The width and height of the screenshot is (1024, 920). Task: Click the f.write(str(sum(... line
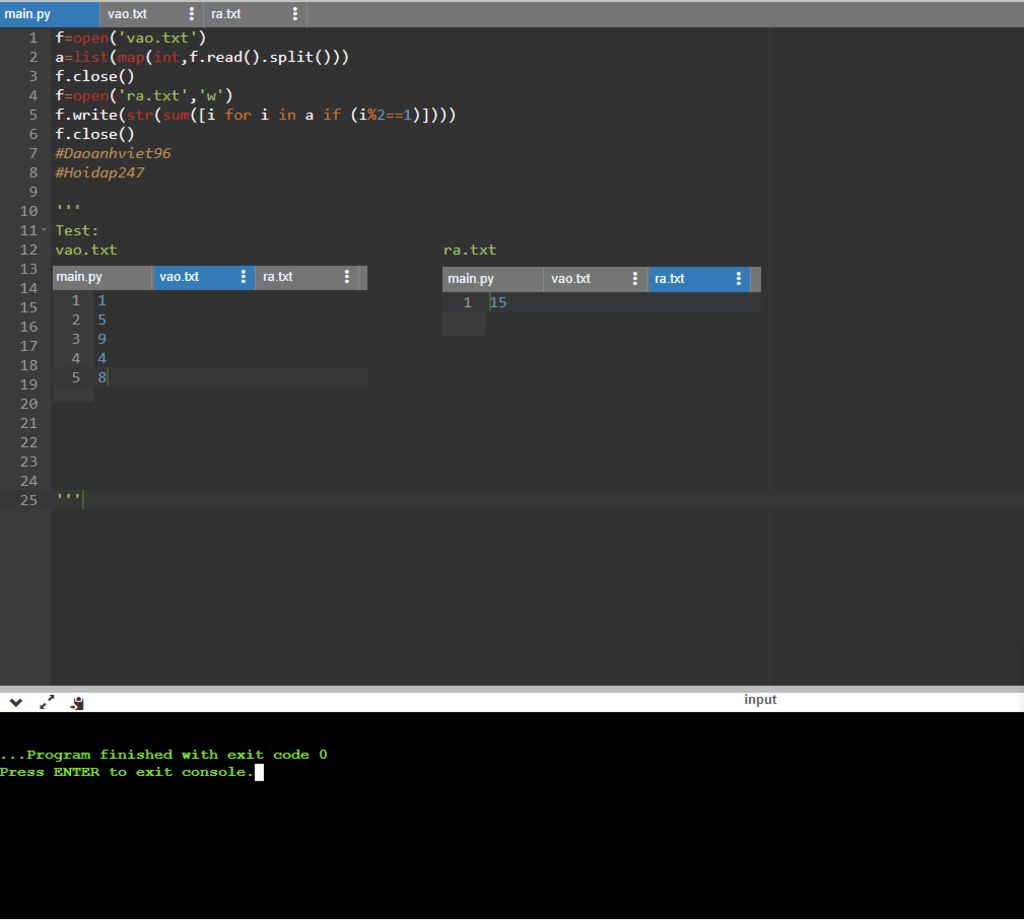click(x=255, y=115)
